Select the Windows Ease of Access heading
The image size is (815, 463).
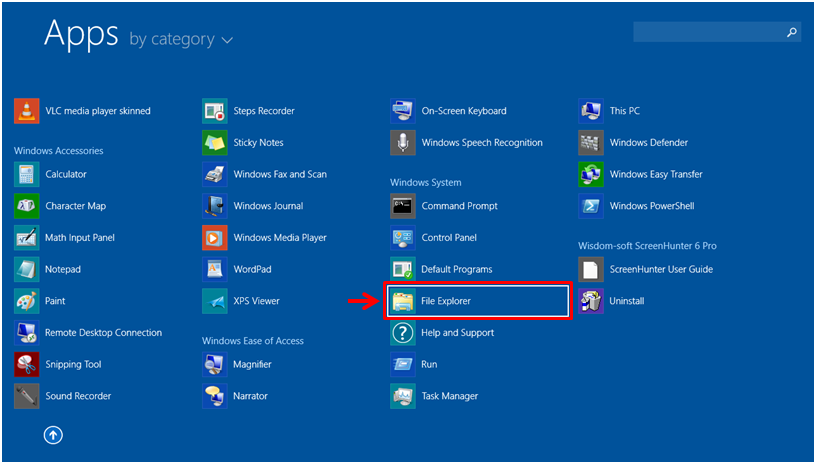coord(253,341)
